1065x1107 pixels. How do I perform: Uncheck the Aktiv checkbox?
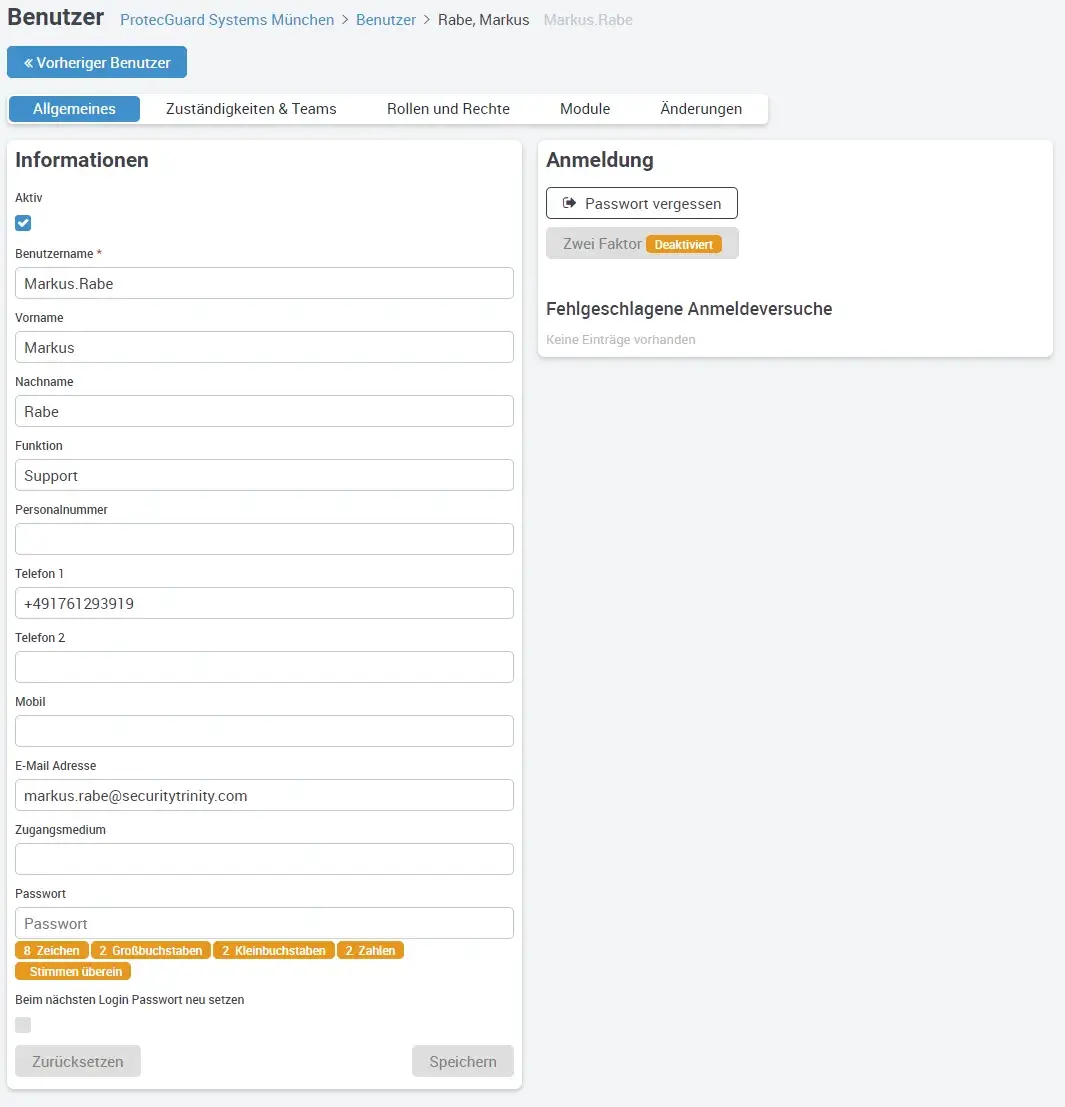23,223
